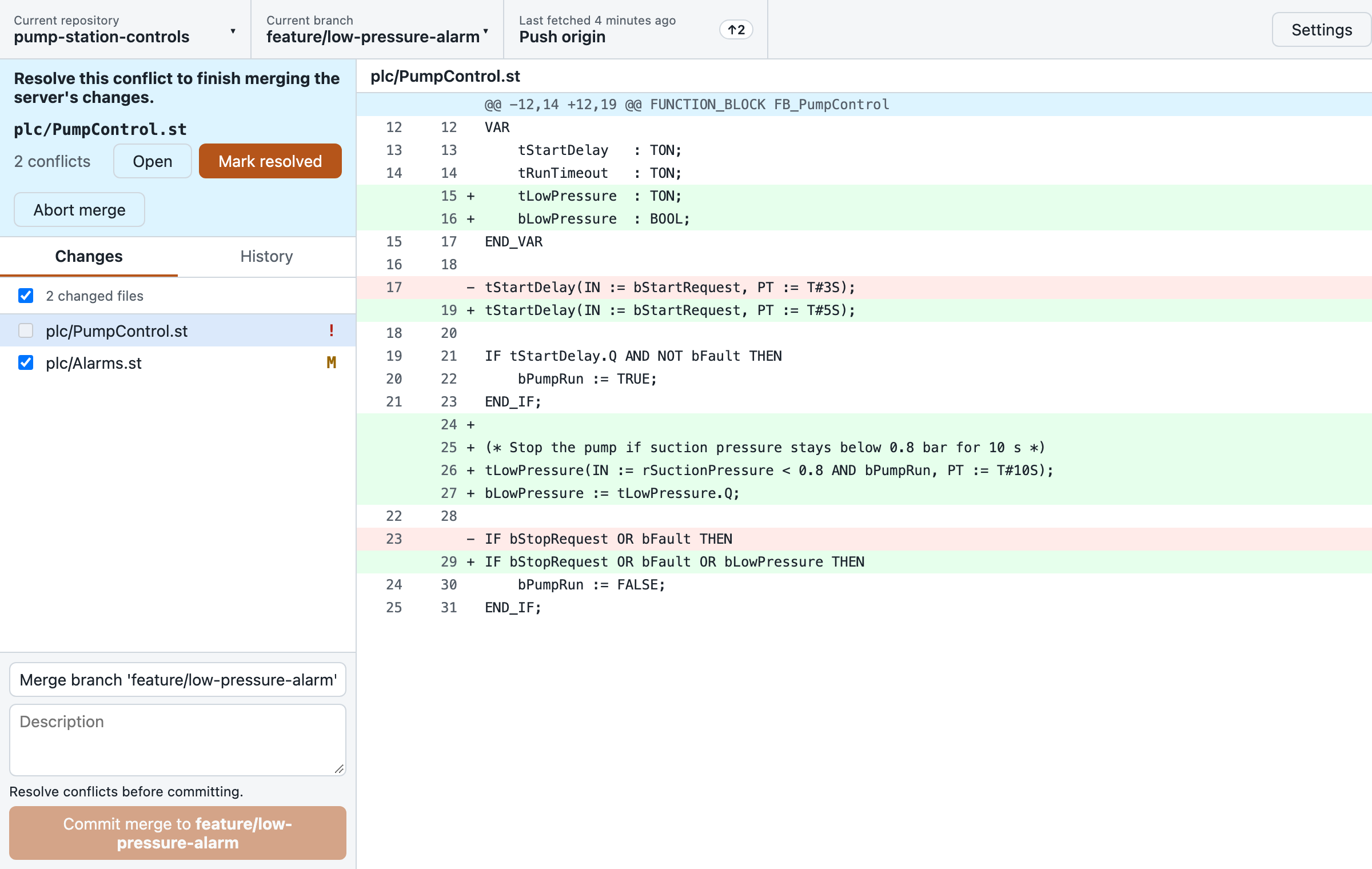Click removed line with T#3S delay

click(864, 288)
